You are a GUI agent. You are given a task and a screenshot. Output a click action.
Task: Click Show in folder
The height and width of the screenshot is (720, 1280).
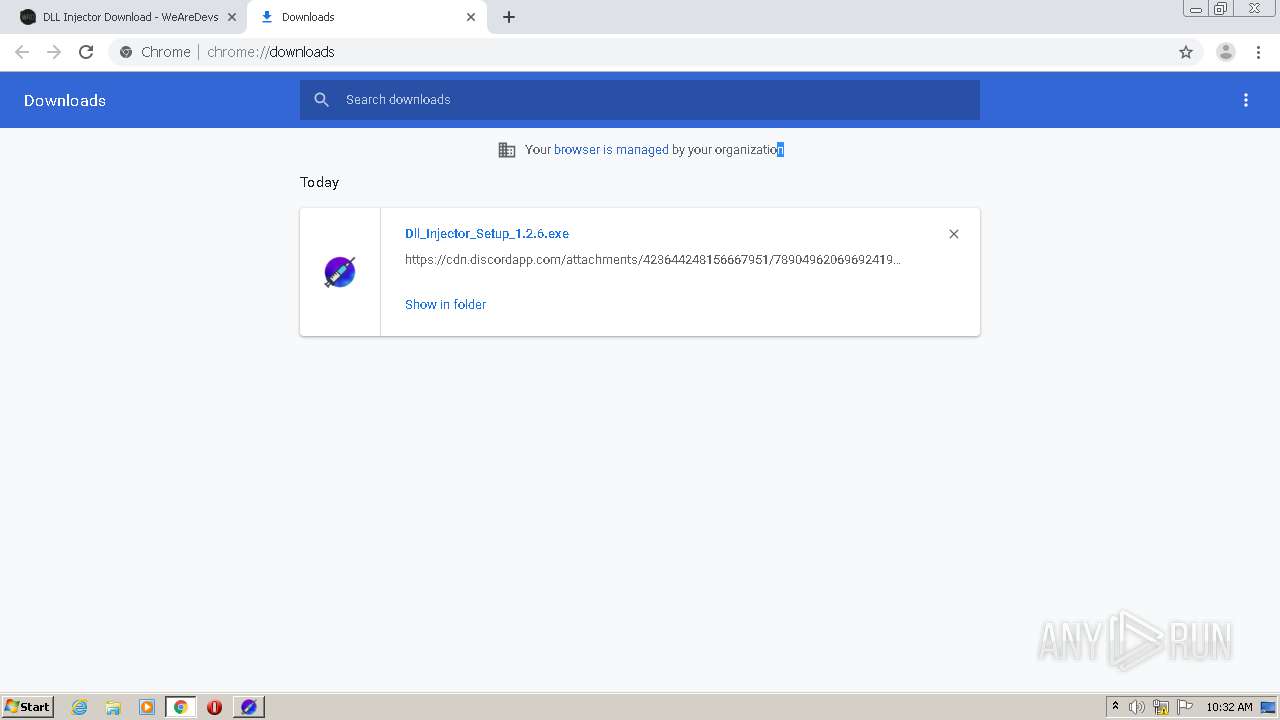tap(445, 304)
